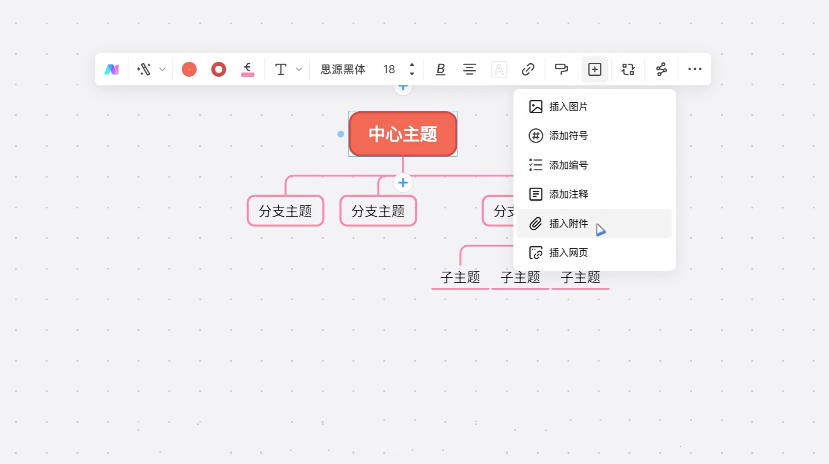Click the hyperlink icon in toolbar
The height and width of the screenshot is (464, 829).
(x=528, y=69)
